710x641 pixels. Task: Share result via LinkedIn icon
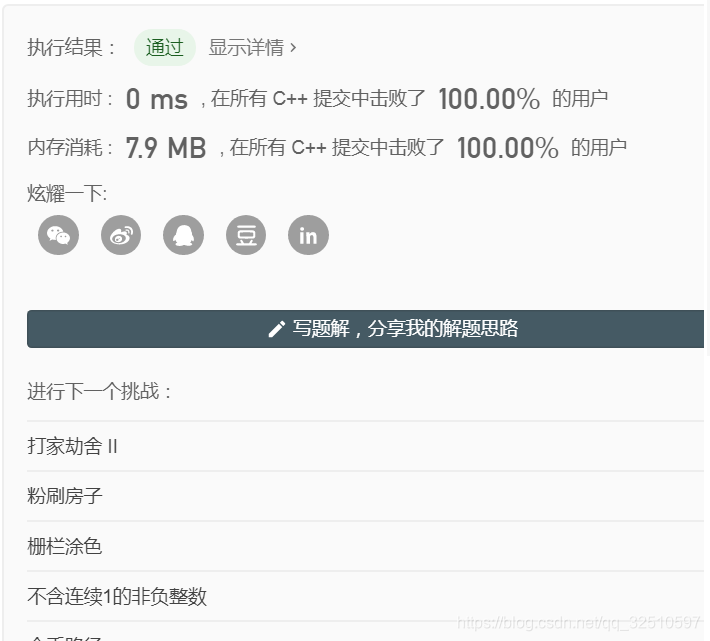pos(308,235)
